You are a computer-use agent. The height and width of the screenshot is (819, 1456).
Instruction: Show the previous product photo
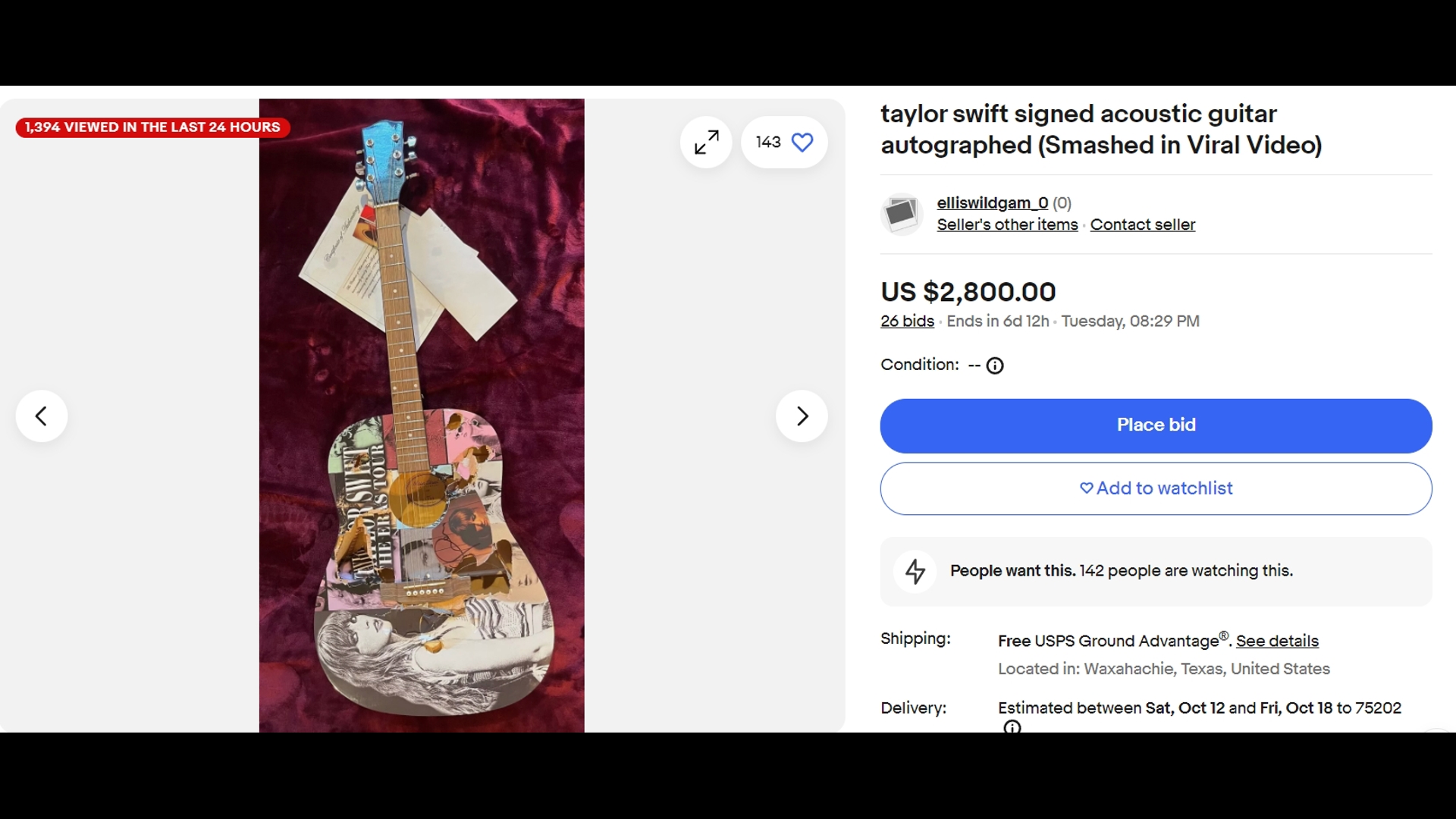(x=41, y=416)
